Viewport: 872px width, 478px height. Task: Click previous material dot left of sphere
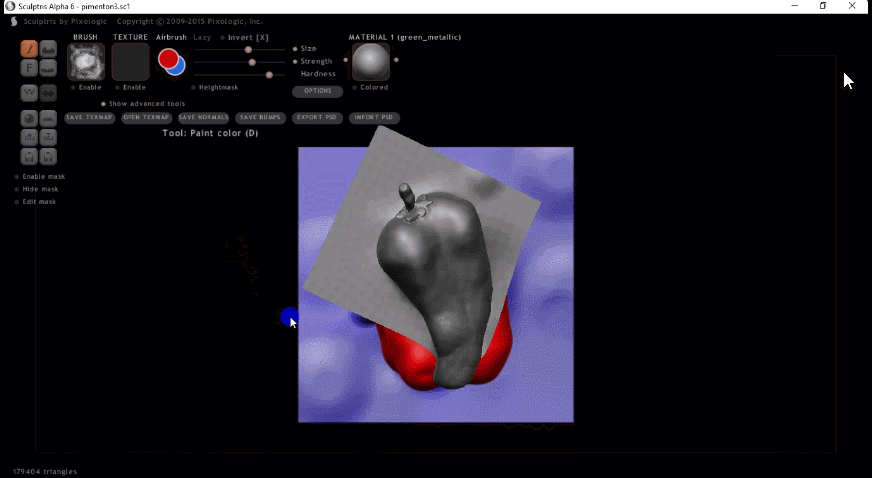345,60
